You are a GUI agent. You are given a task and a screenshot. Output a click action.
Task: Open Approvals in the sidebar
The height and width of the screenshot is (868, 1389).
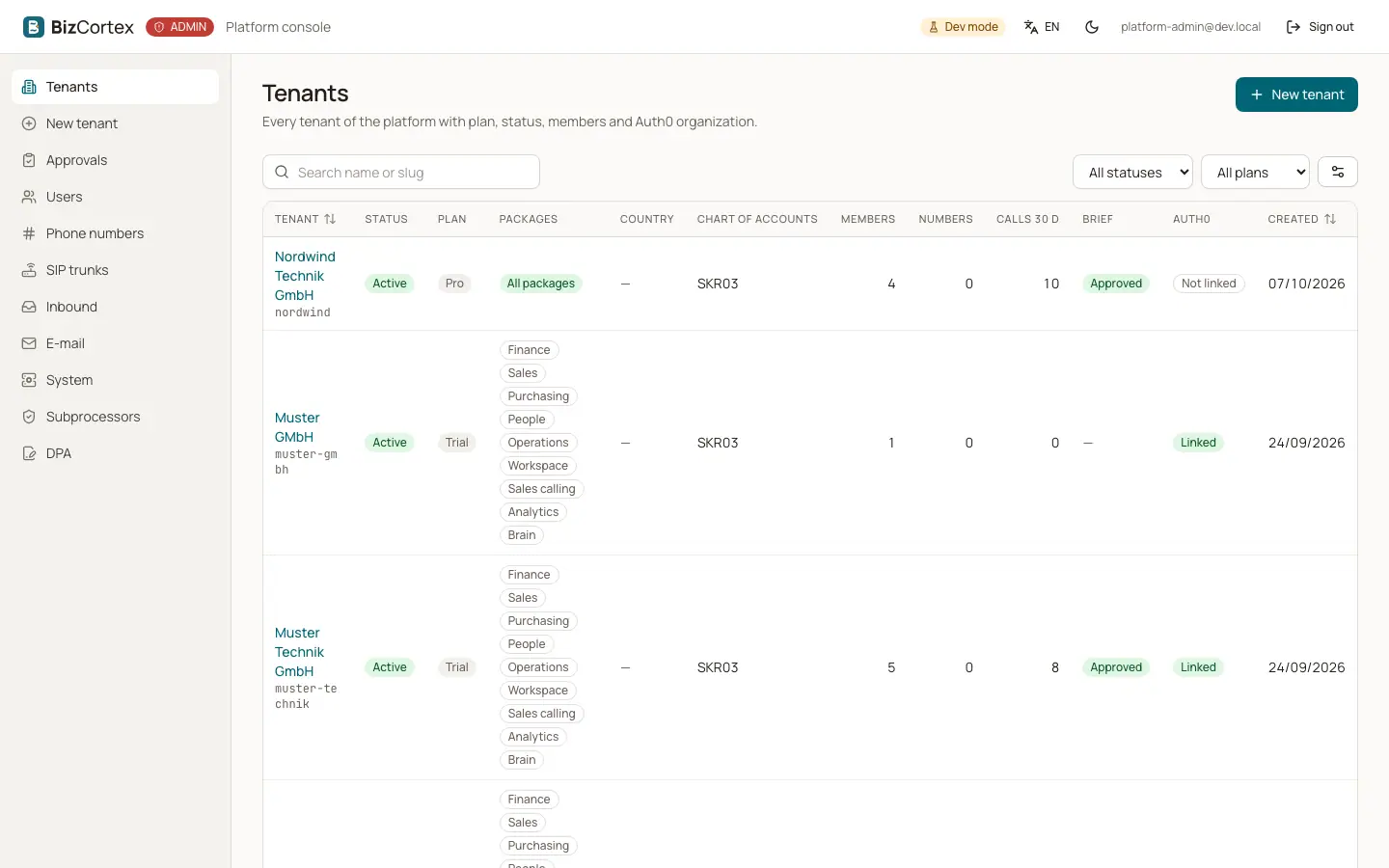pyautogui.click(x=116, y=160)
